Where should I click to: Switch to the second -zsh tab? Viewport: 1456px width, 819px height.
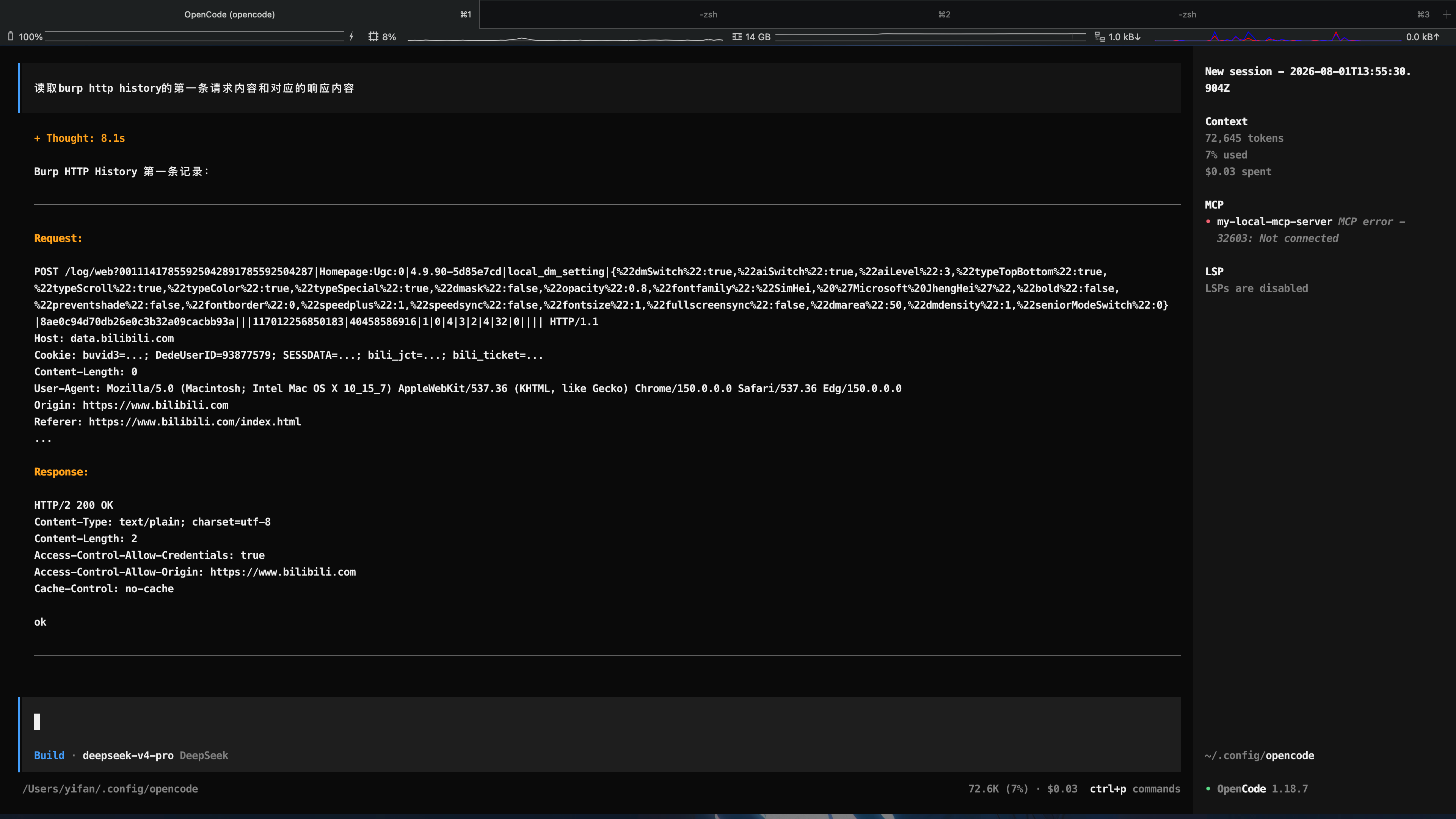(x=708, y=14)
